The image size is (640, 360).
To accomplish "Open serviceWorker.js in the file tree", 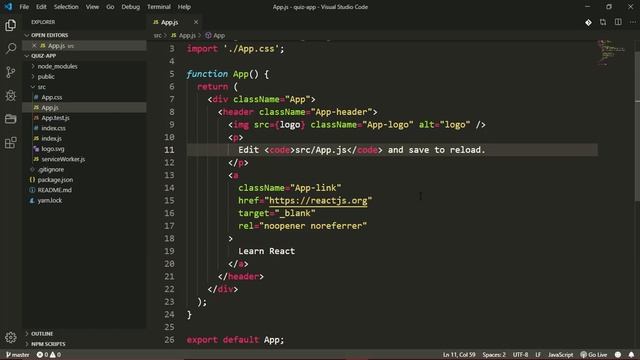I will (63, 159).
